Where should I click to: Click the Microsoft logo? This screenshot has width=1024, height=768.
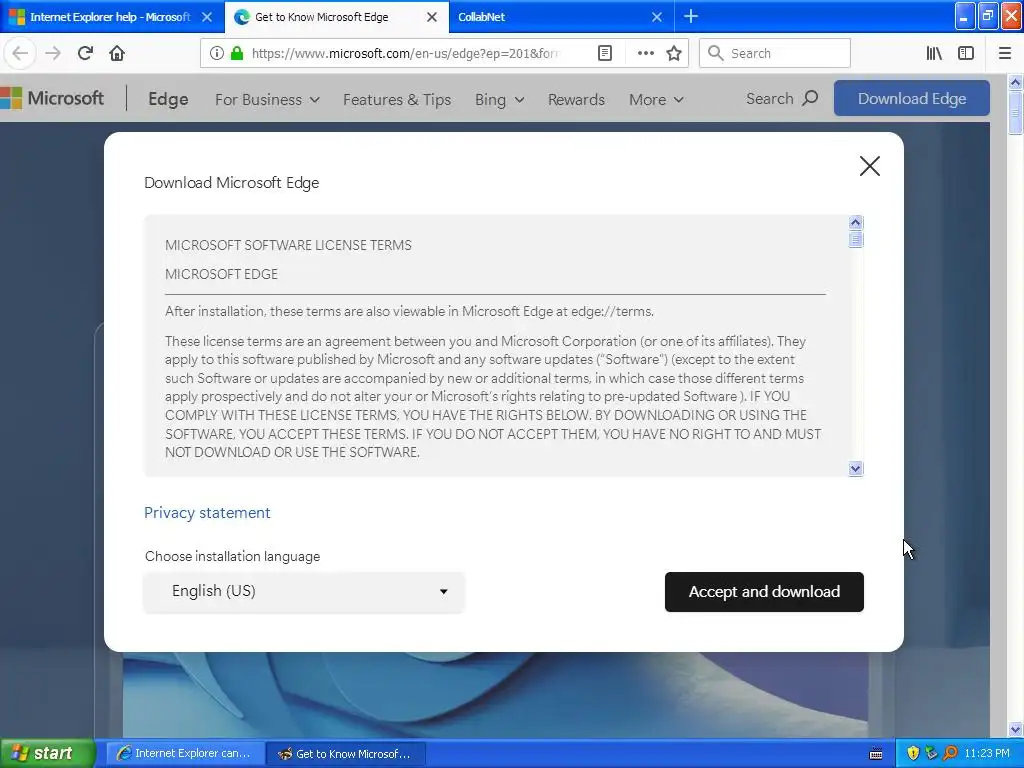pos(52,99)
